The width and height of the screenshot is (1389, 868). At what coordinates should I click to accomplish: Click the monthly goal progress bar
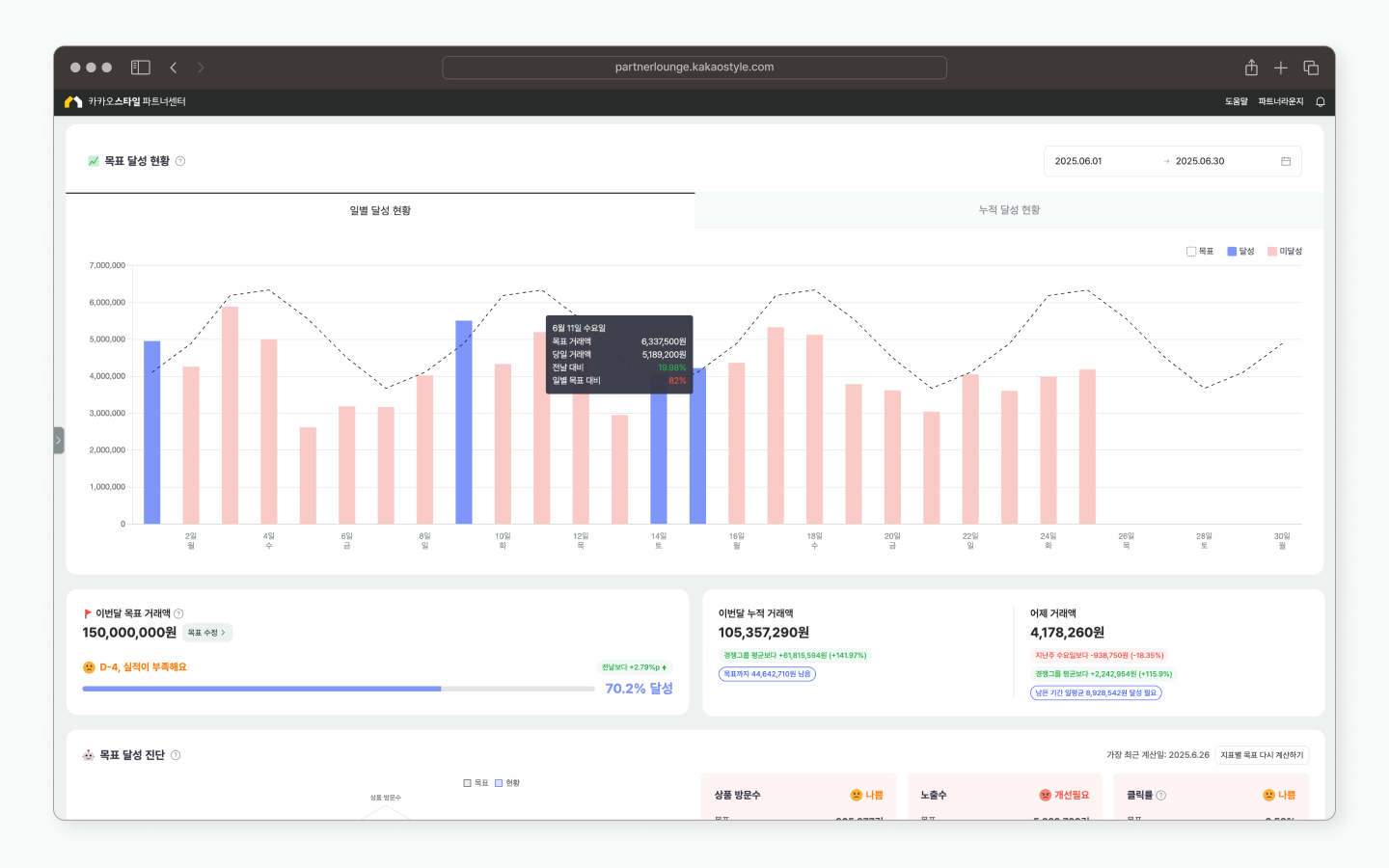(x=339, y=689)
